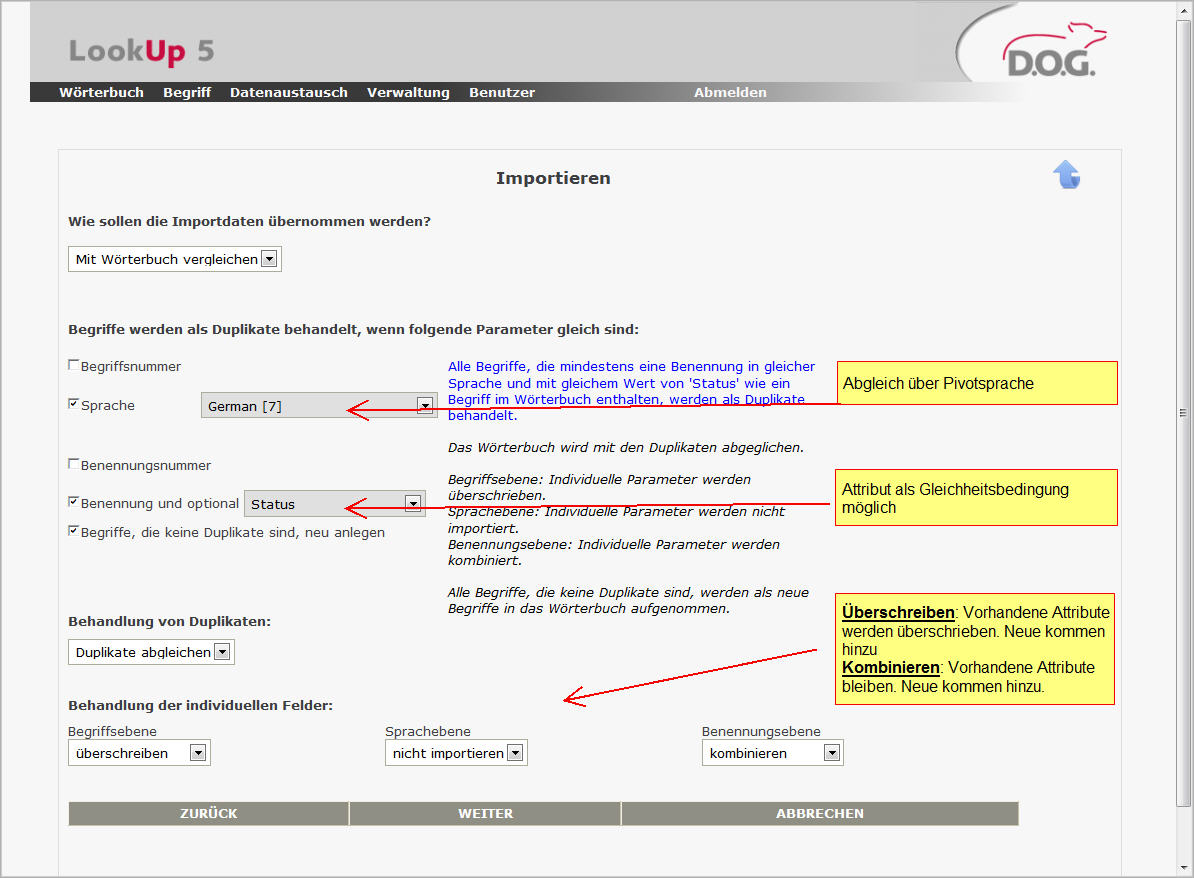
Task: Click the 'Behandlung der individuellen Felder:' label
Action: [x=200, y=705]
